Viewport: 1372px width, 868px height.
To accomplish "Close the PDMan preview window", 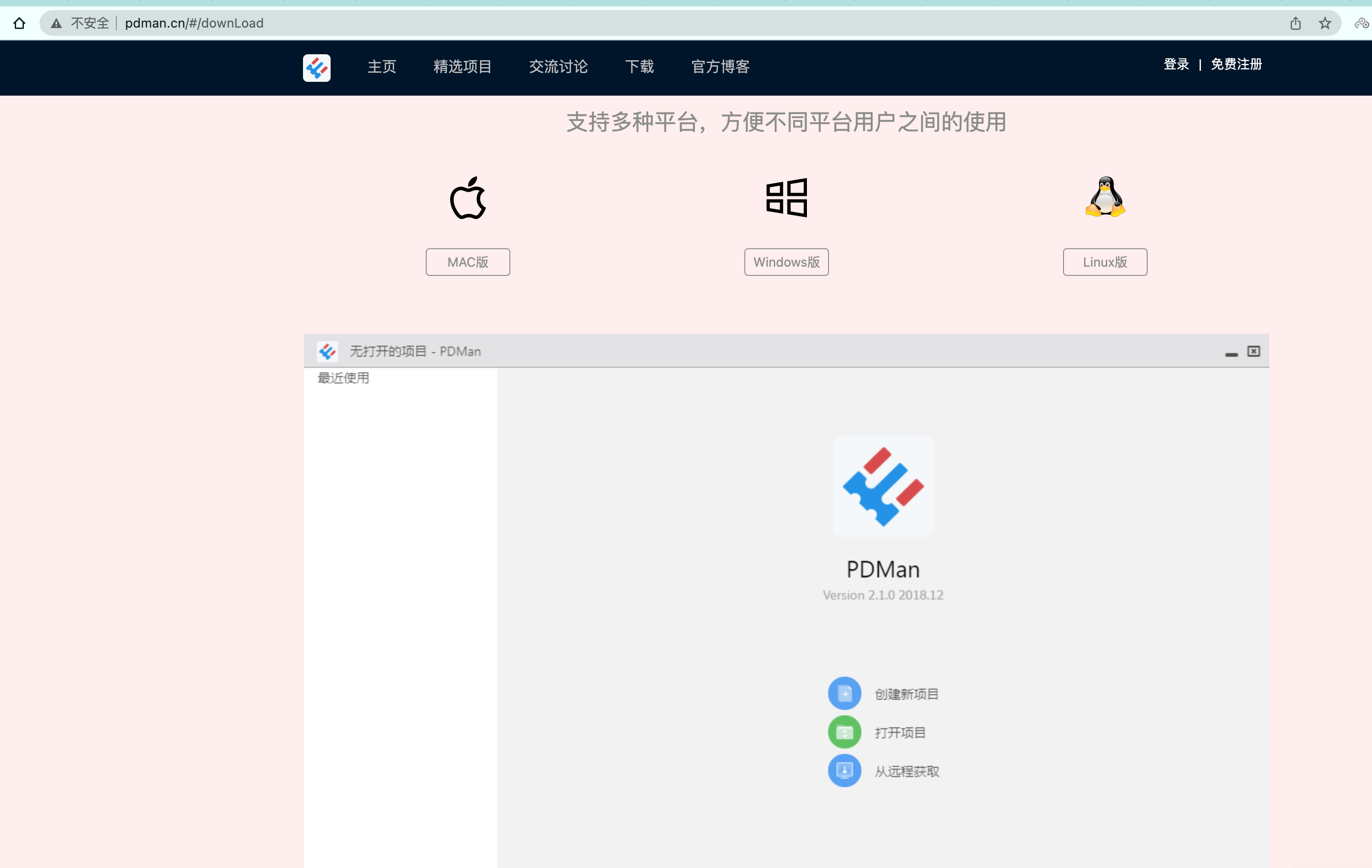I will pyautogui.click(x=1253, y=351).
